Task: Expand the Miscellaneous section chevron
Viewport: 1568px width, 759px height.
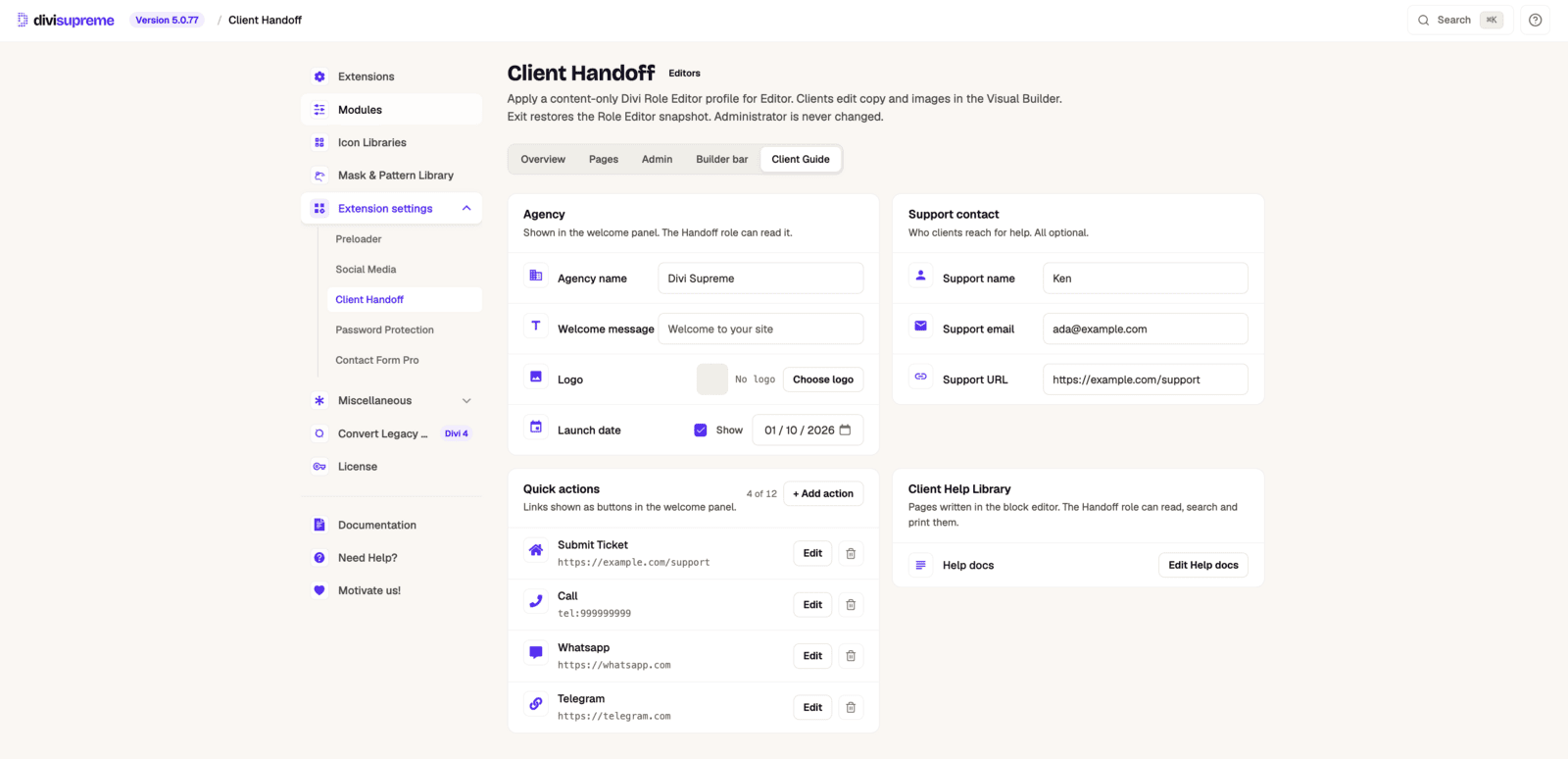Action: click(x=466, y=400)
